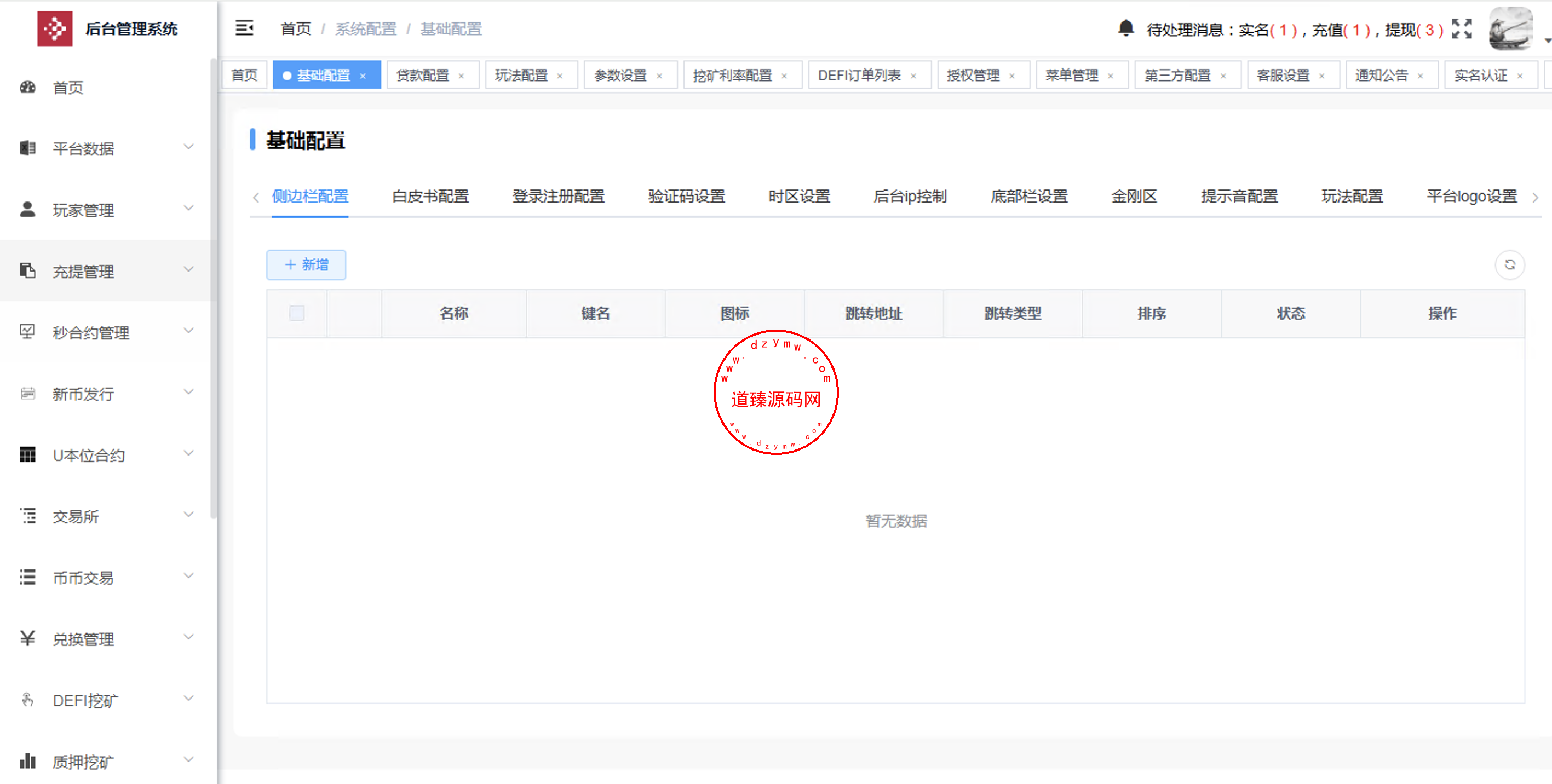Close the 第三方配置 tab

(x=1223, y=76)
